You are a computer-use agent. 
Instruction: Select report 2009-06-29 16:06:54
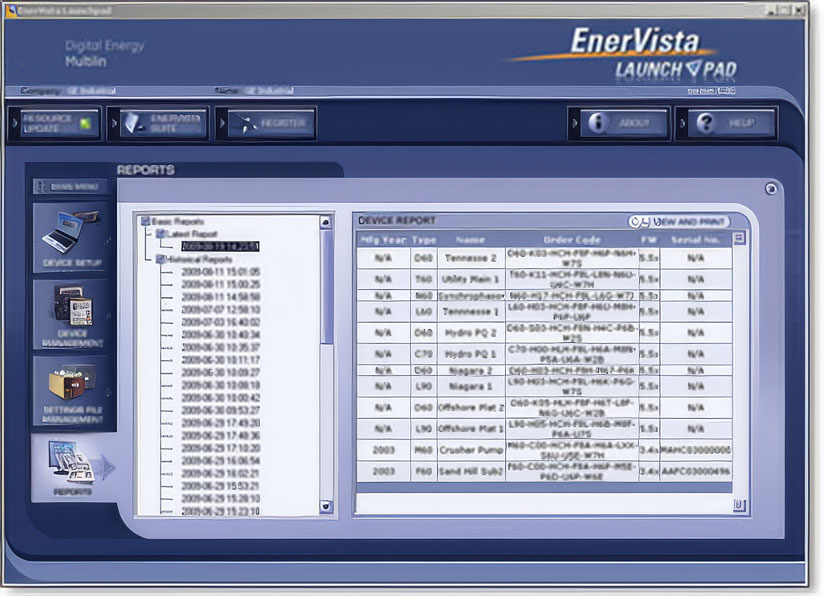click(x=221, y=461)
